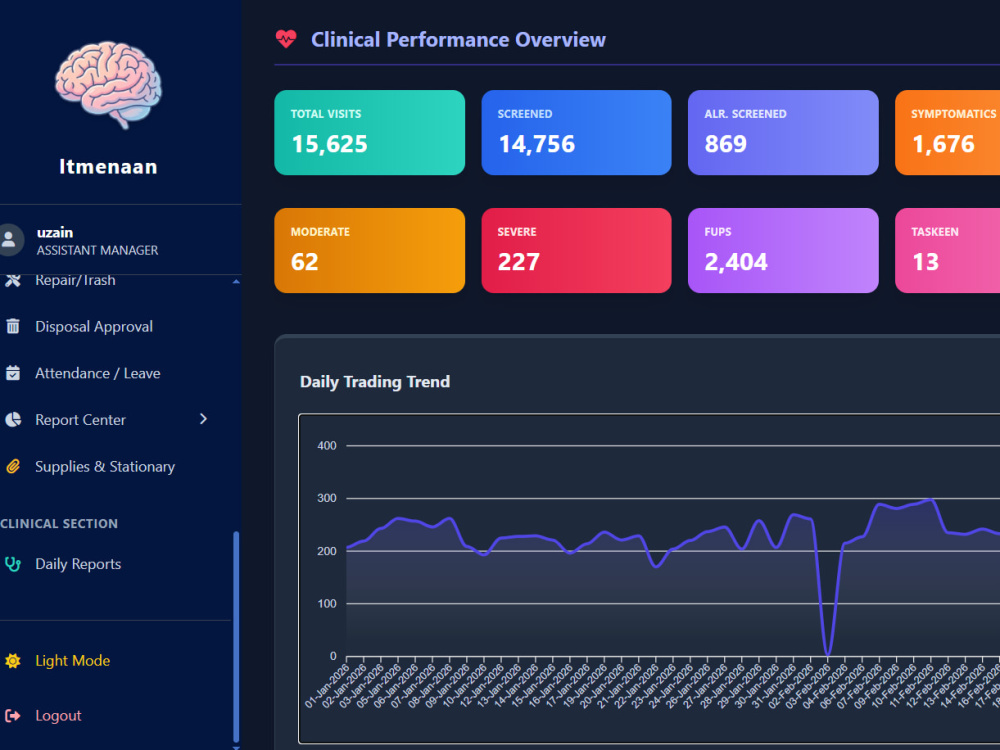
Task: Open Daily Reports in Clinical Section
Action: (78, 564)
